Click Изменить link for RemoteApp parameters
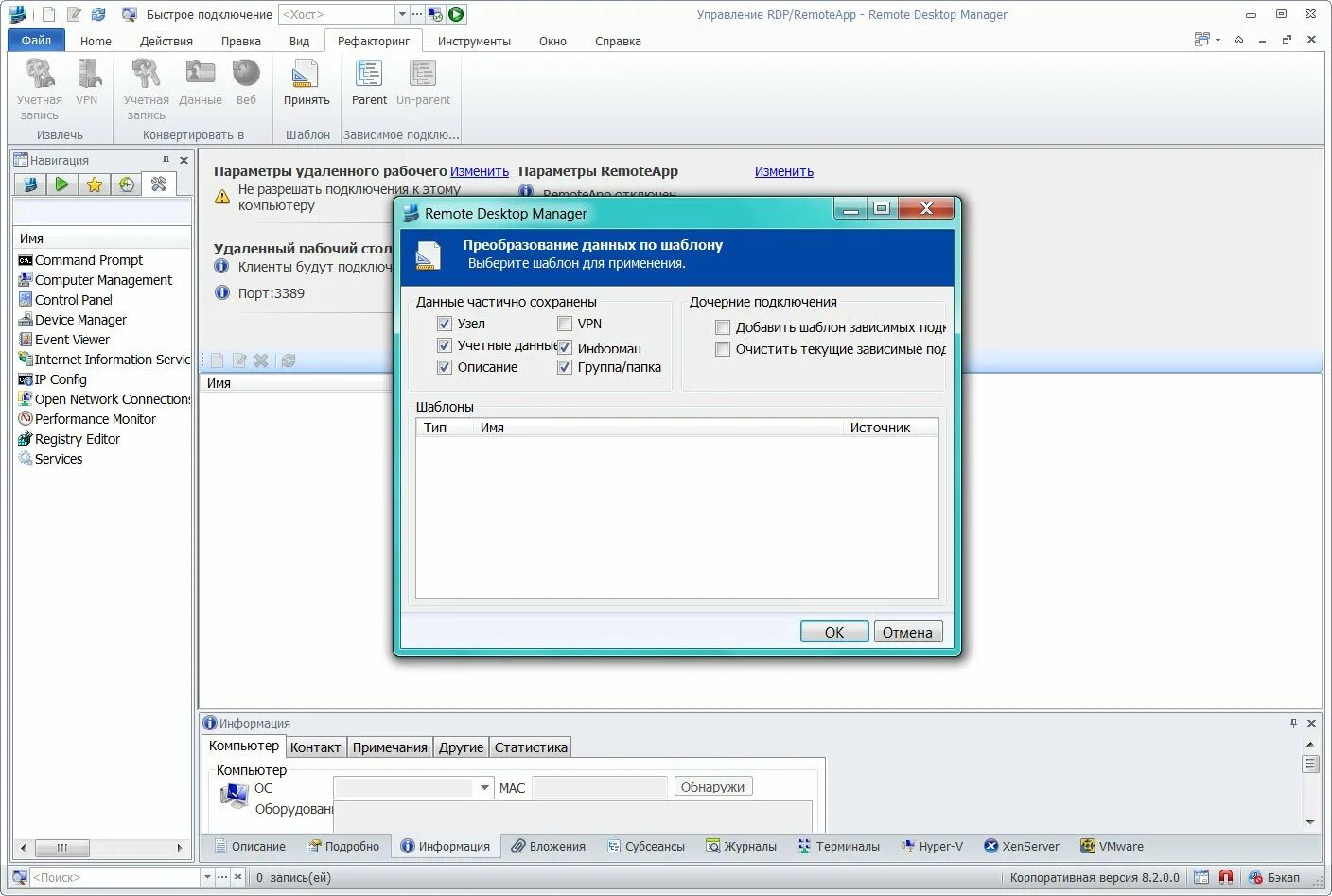Image resolution: width=1332 pixels, height=896 pixels. [x=784, y=171]
